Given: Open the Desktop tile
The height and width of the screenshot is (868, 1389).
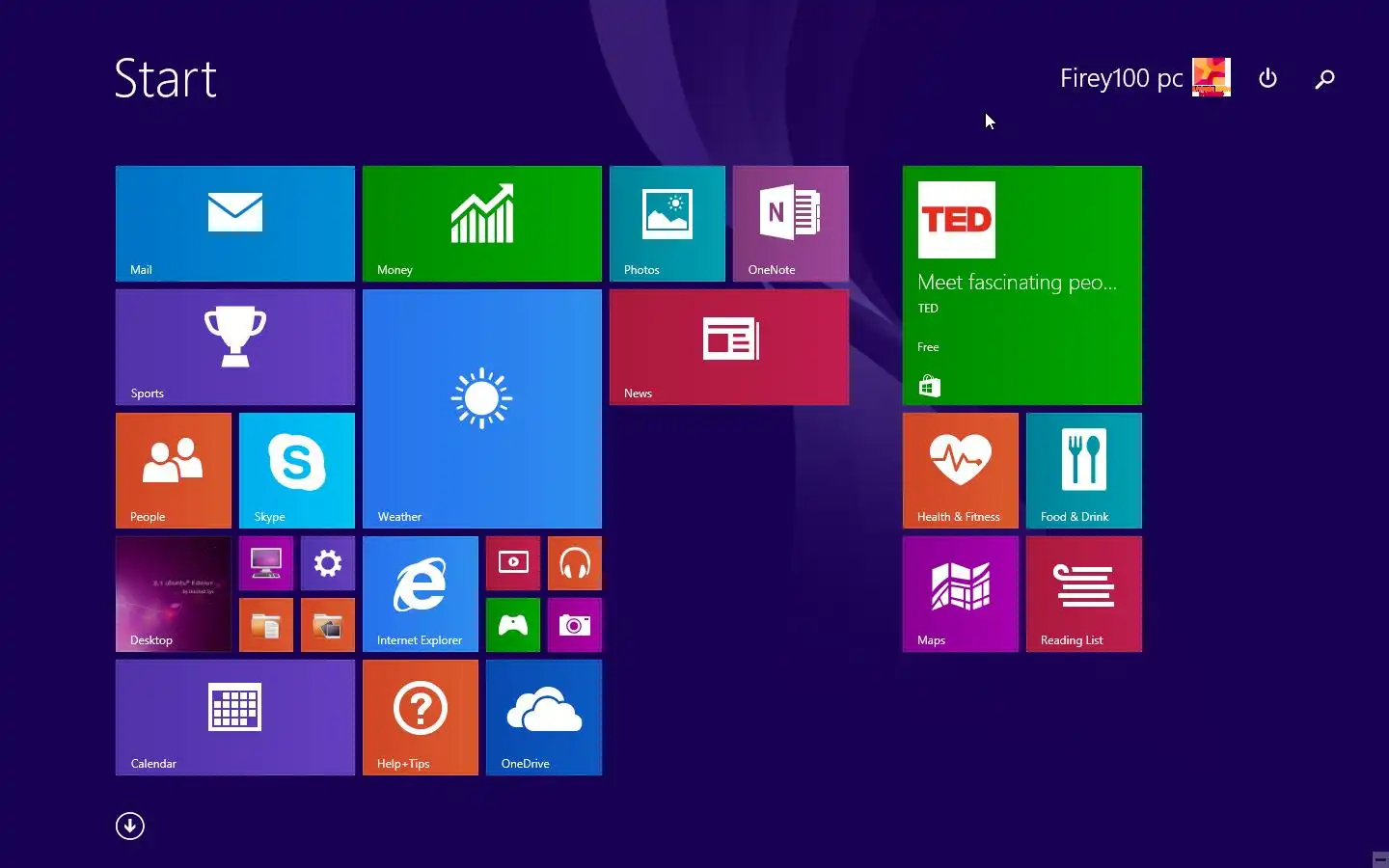Looking at the screenshot, I should tap(174, 594).
